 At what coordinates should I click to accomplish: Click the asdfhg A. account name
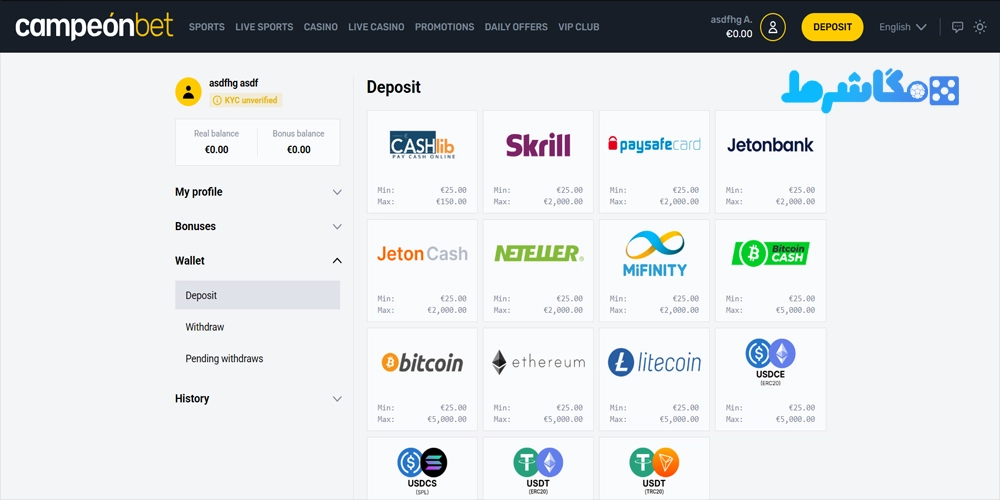[732, 20]
